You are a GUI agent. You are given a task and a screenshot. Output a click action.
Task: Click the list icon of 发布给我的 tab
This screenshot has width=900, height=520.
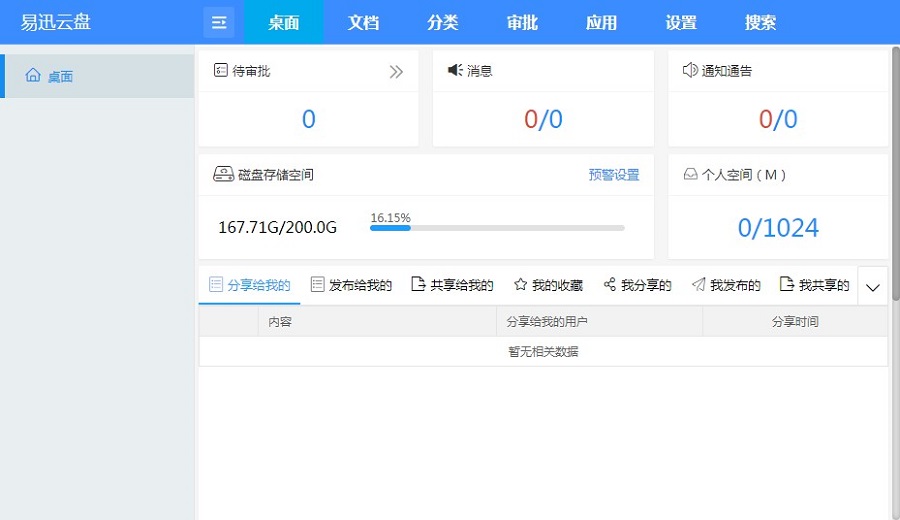[x=317, y=284]
